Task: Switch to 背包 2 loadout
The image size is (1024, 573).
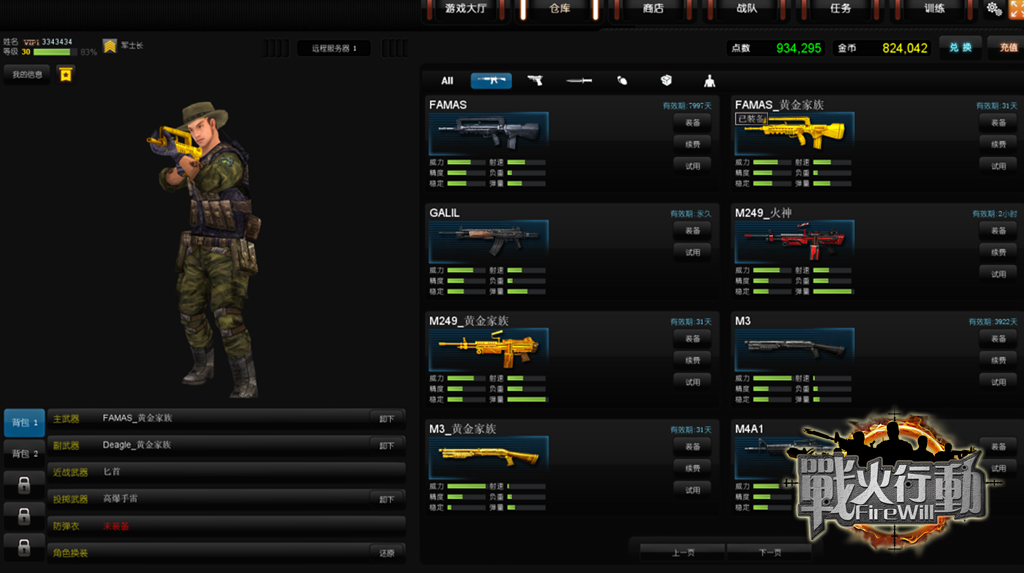Action: [24, 454]
